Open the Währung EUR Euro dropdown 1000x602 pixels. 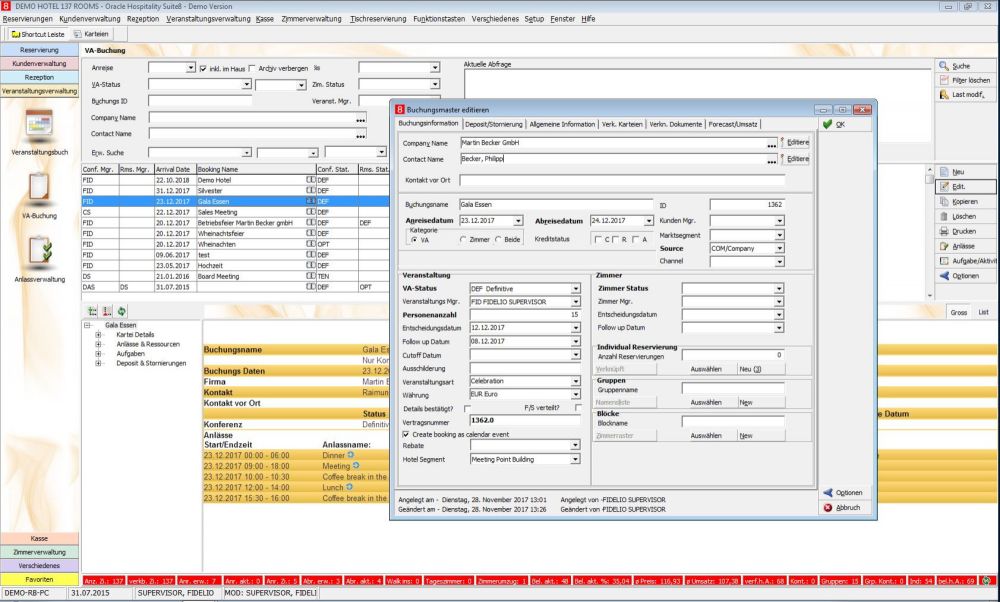(x=575, y=395)
